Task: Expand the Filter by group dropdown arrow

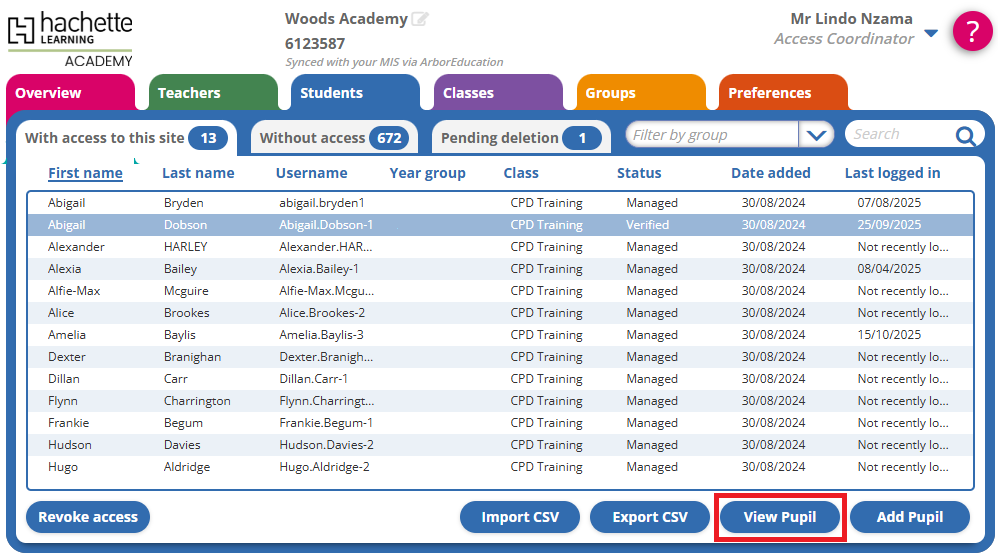Action: pos(817,135)
